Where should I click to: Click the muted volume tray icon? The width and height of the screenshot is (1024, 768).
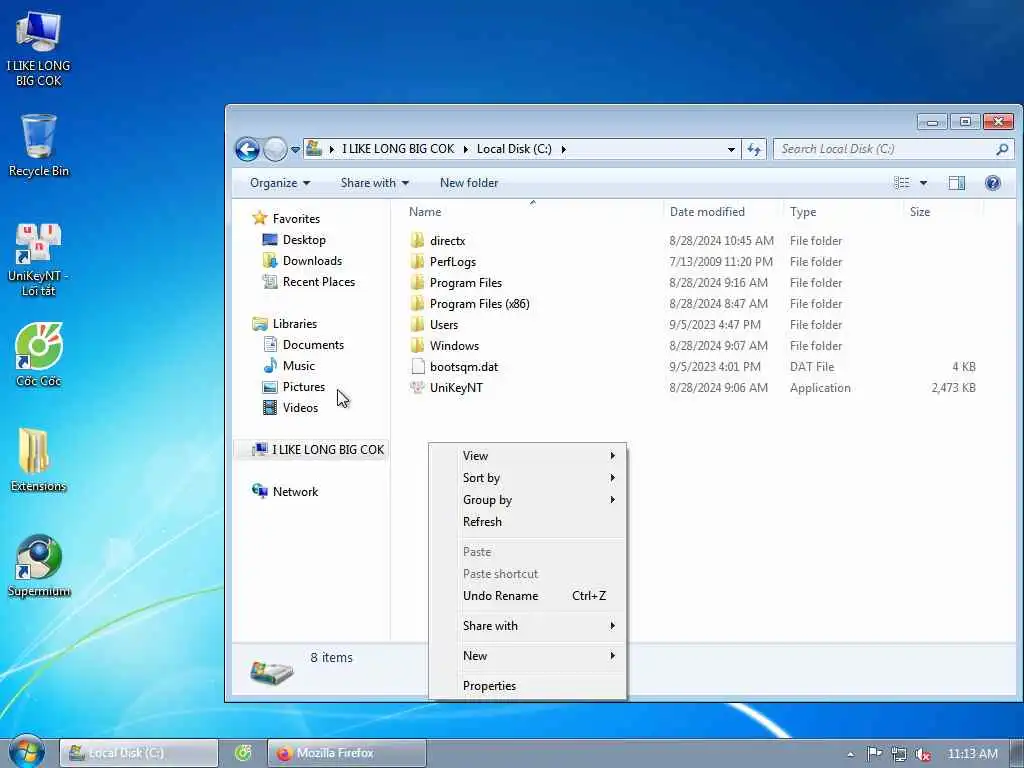(923, 754)
